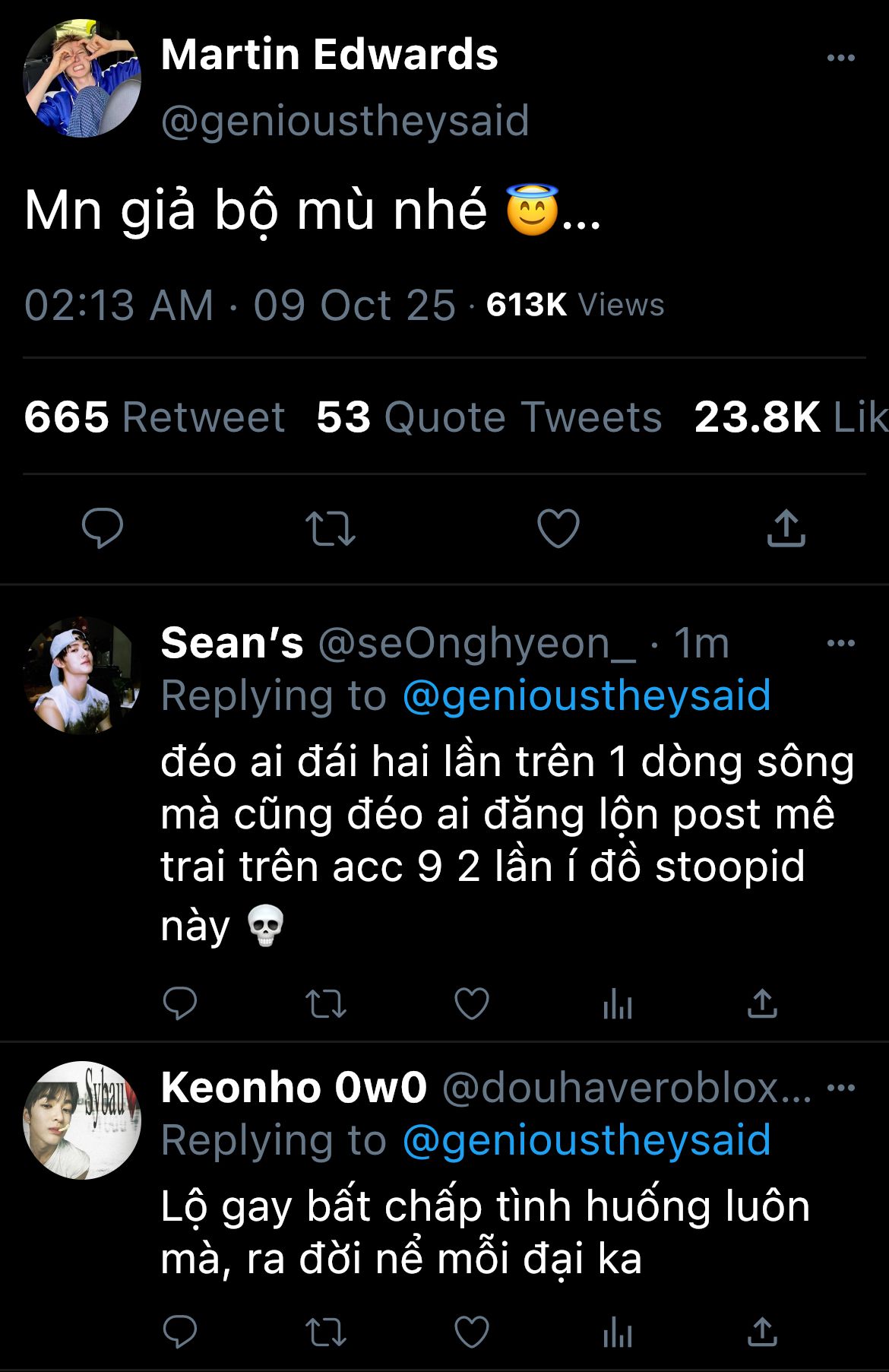Like the main tweet with heart icon

coord(558,528)
